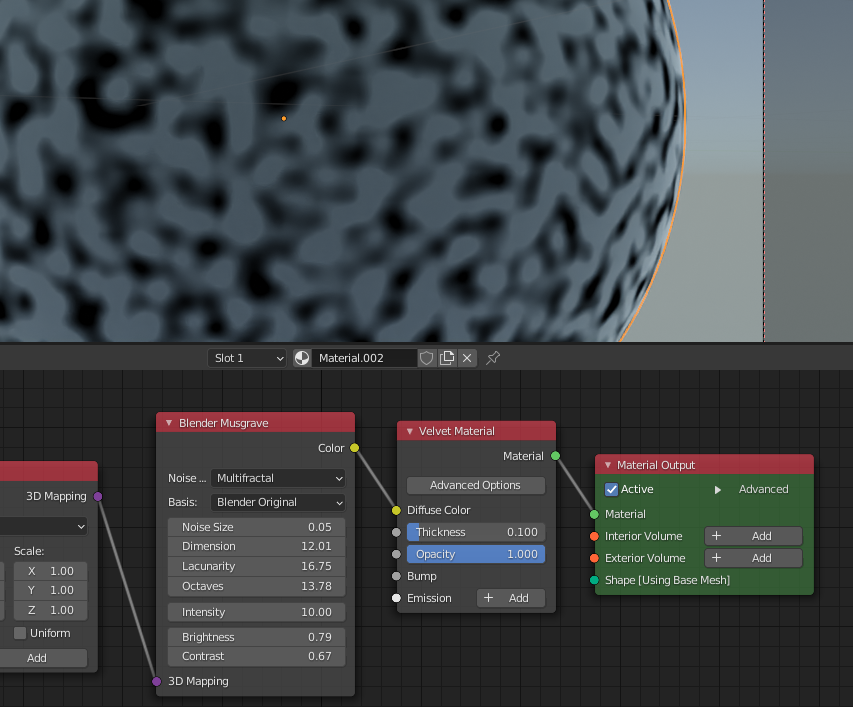
Task: Pin the node tree with pin icon
Action: point(493,358)
